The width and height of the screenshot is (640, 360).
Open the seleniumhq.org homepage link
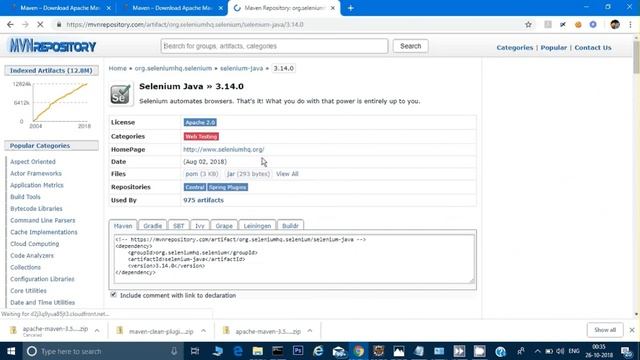click(x=224, y=149)
